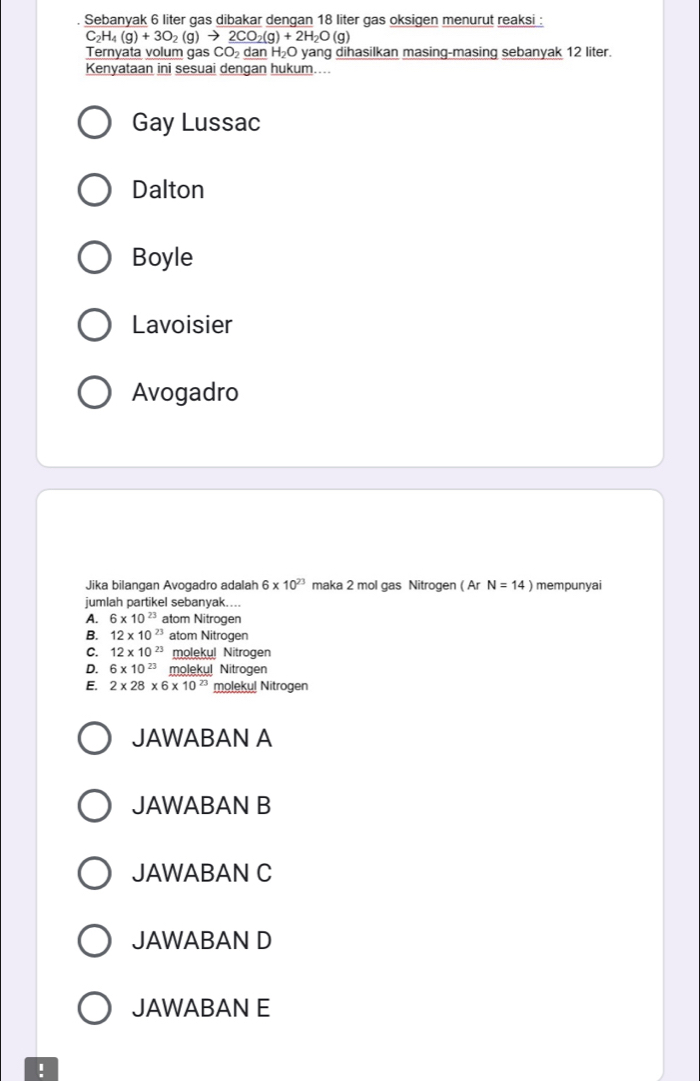Choose JAWABAN C as the answer

point(94,873)
